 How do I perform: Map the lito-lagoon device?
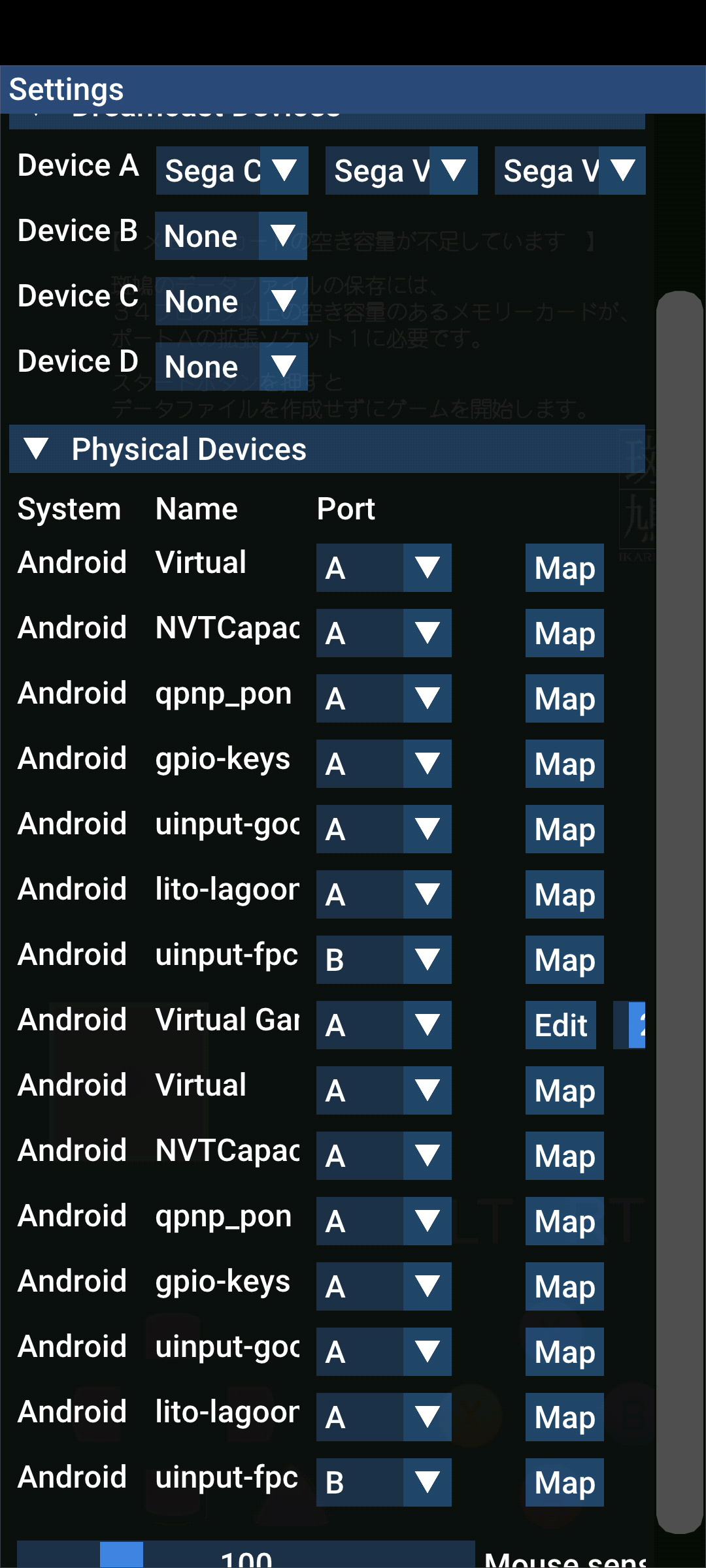[x=563, y=894]
